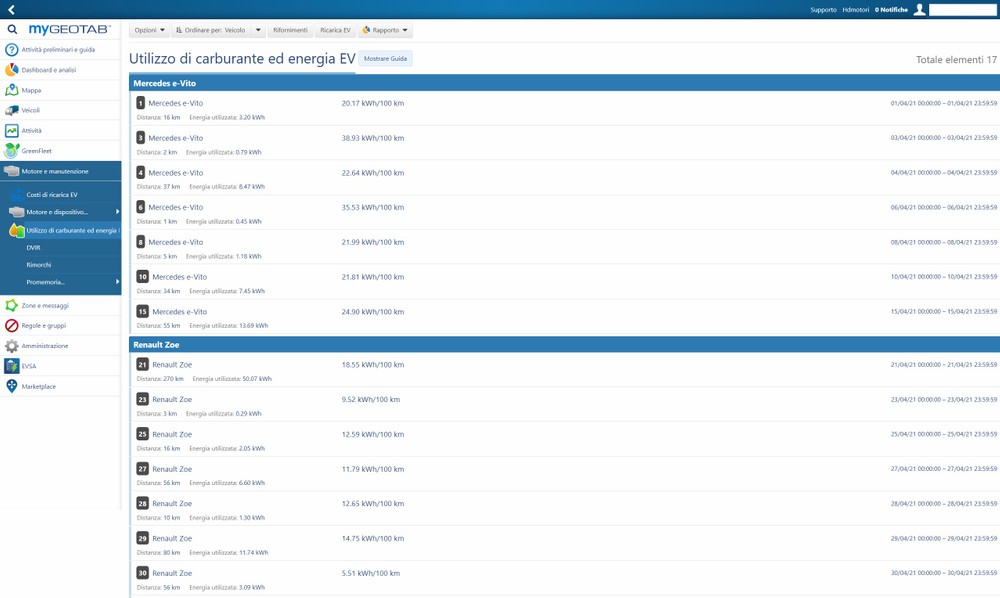The height and width of the screenshot is (598, 1000).
Task: Click day badge 30 for Renault Zoe
Action: [x=143, y=573]
